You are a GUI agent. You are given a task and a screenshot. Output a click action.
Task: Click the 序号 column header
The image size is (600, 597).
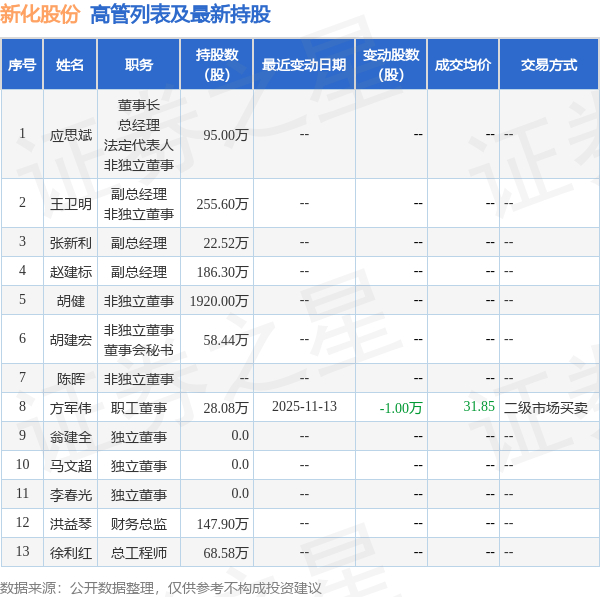tap(22, 64)
